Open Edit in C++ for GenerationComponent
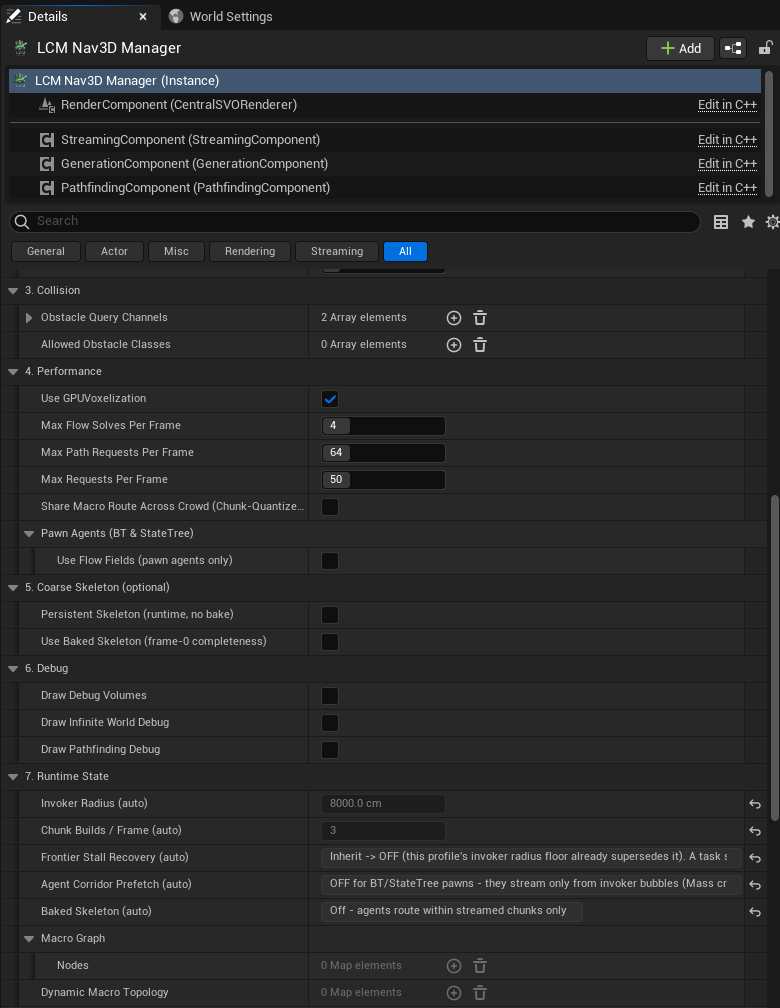 coord(727,163)
